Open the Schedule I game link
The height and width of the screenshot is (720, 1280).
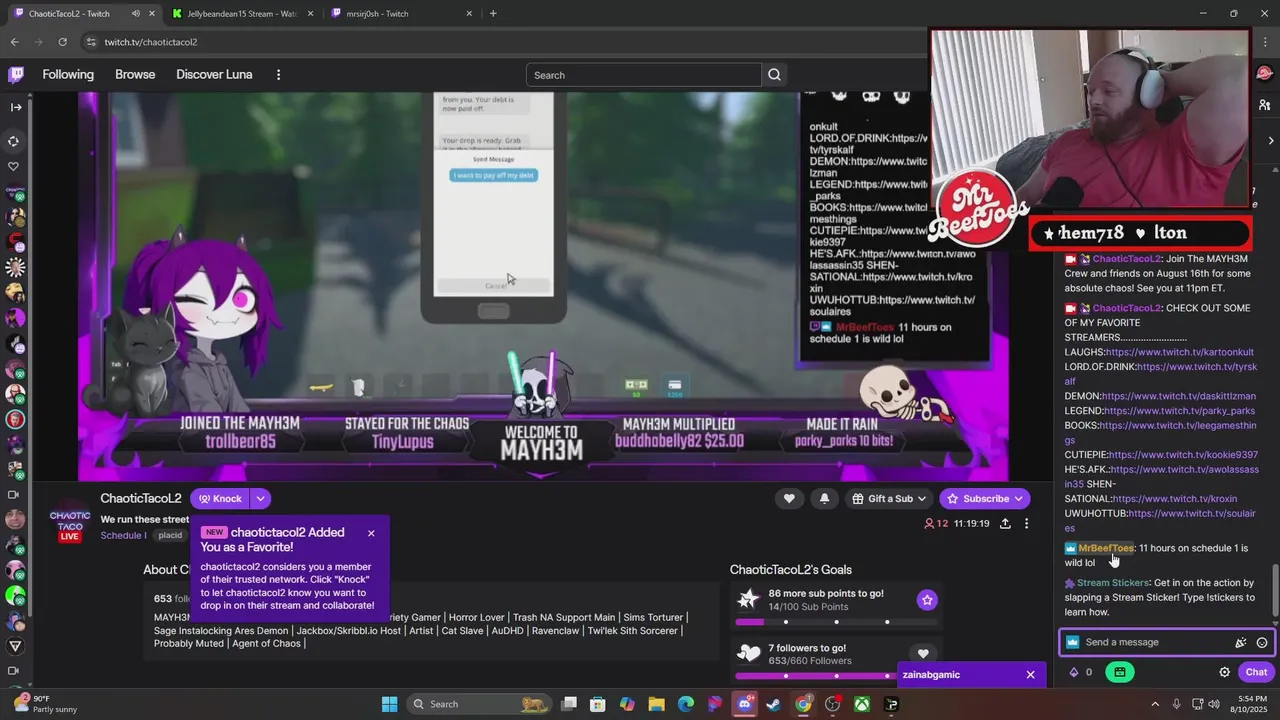[x=123, y=536]
